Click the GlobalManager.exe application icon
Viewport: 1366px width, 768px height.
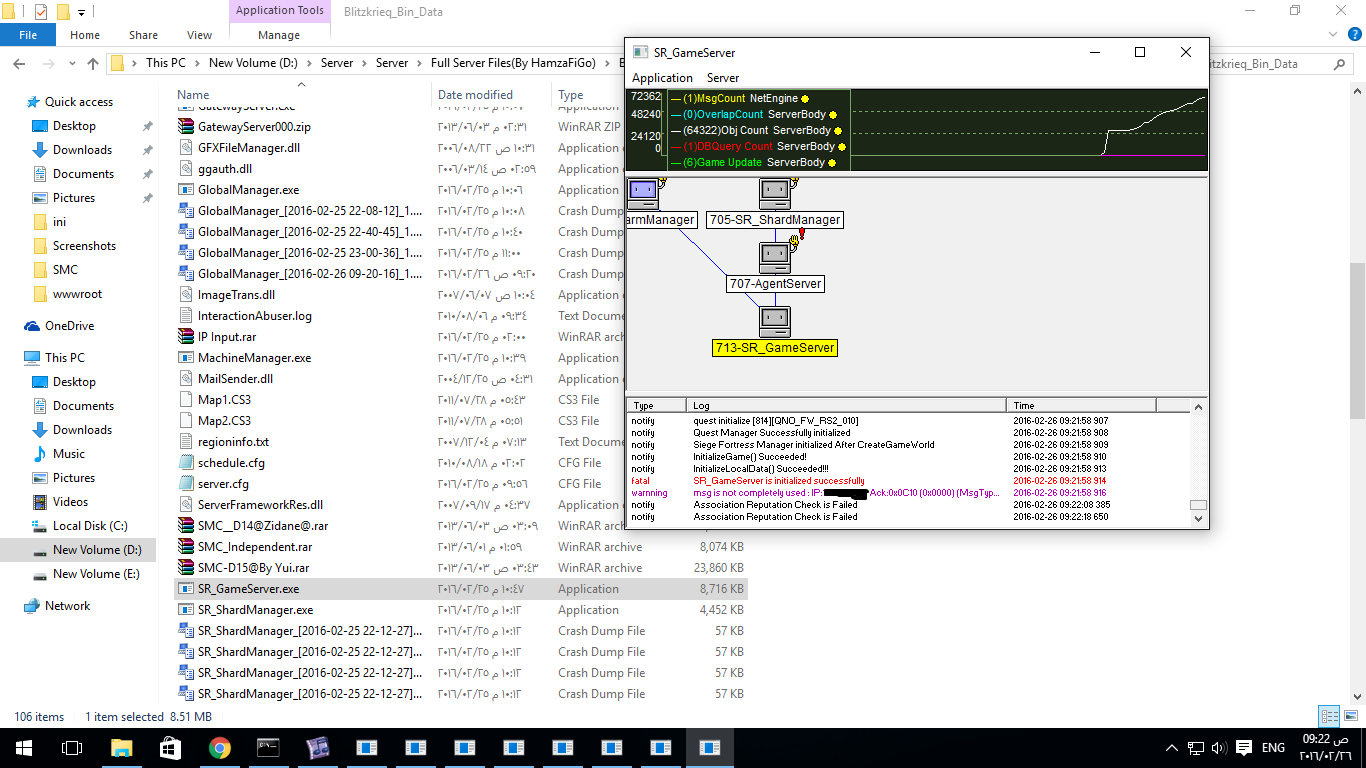pyautogui.click(x=186, y=190)
